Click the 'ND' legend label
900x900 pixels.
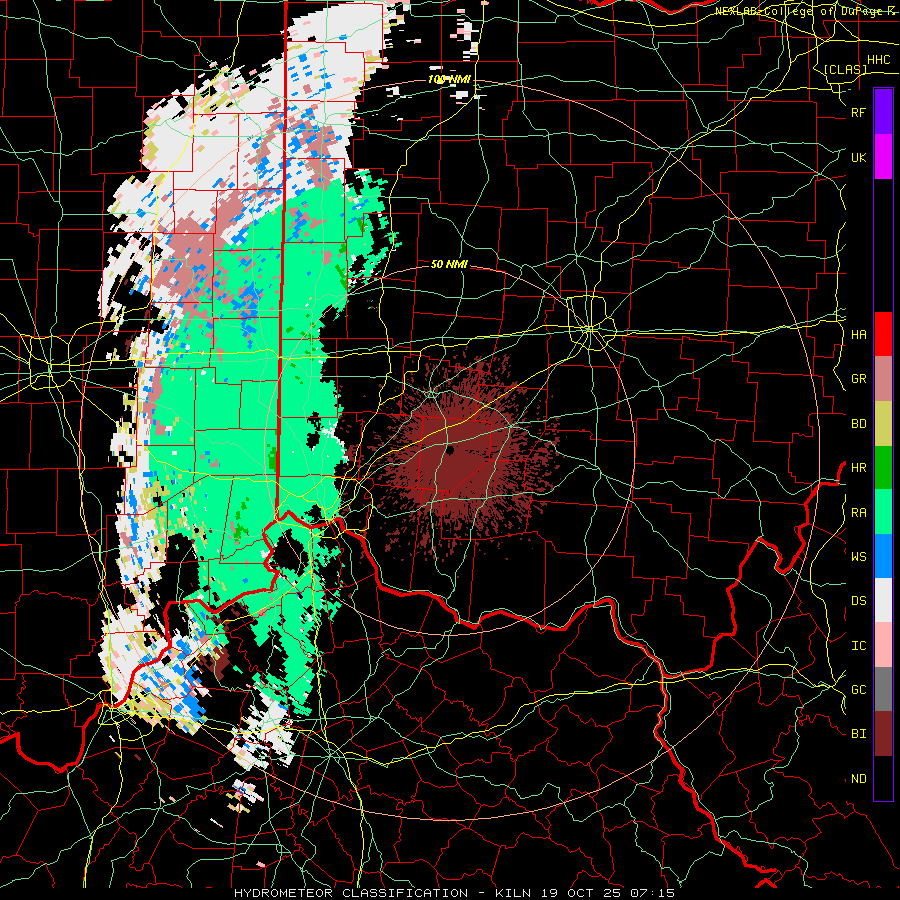(x=858, y=779)
